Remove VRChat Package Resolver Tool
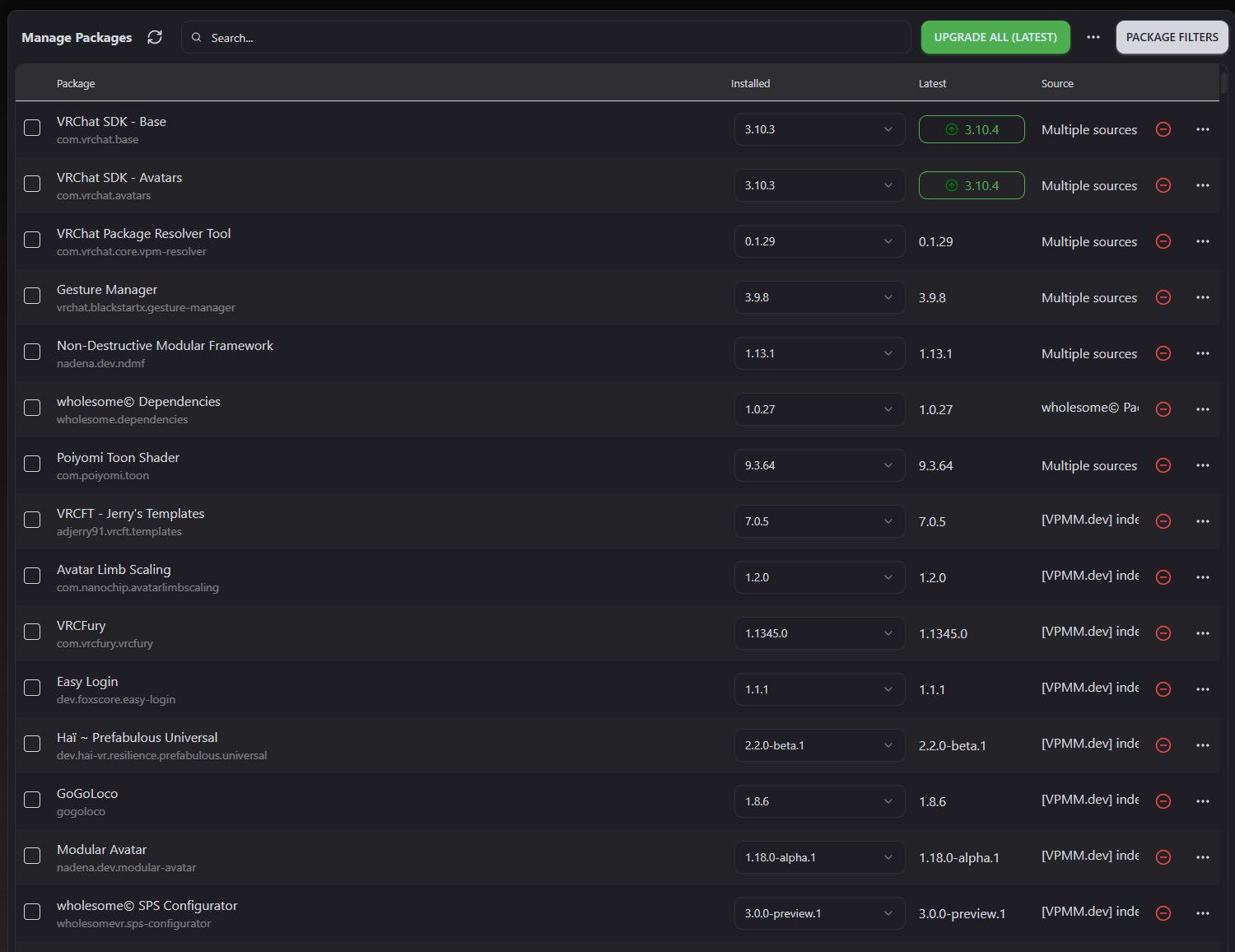The height and width of the screenshot is (952, 1235). 1163,241
